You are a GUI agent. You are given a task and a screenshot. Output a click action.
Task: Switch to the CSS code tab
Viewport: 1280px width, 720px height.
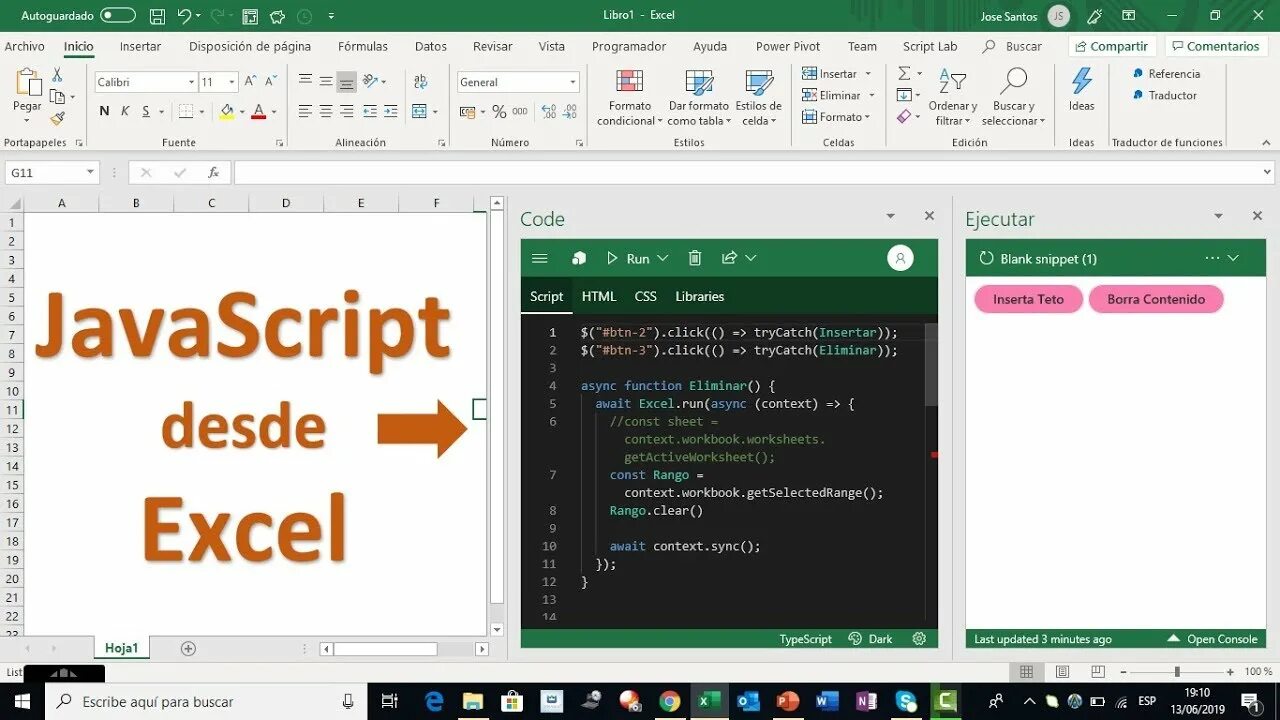(x=646, y=296)
